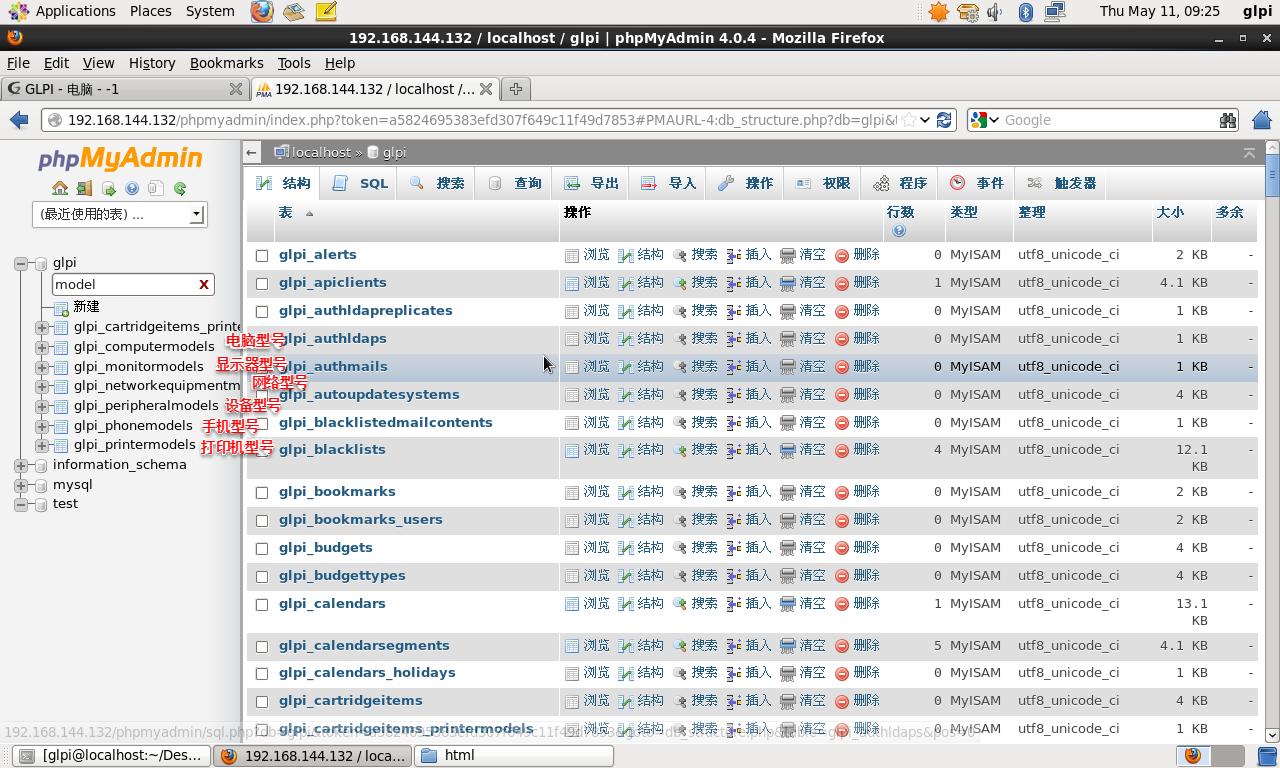Image resolution: width=1280 pixels, height=768 pixels.
Task: Click 清空 (empty) for glpi_bookmarks
Action: tap(803, 492)
